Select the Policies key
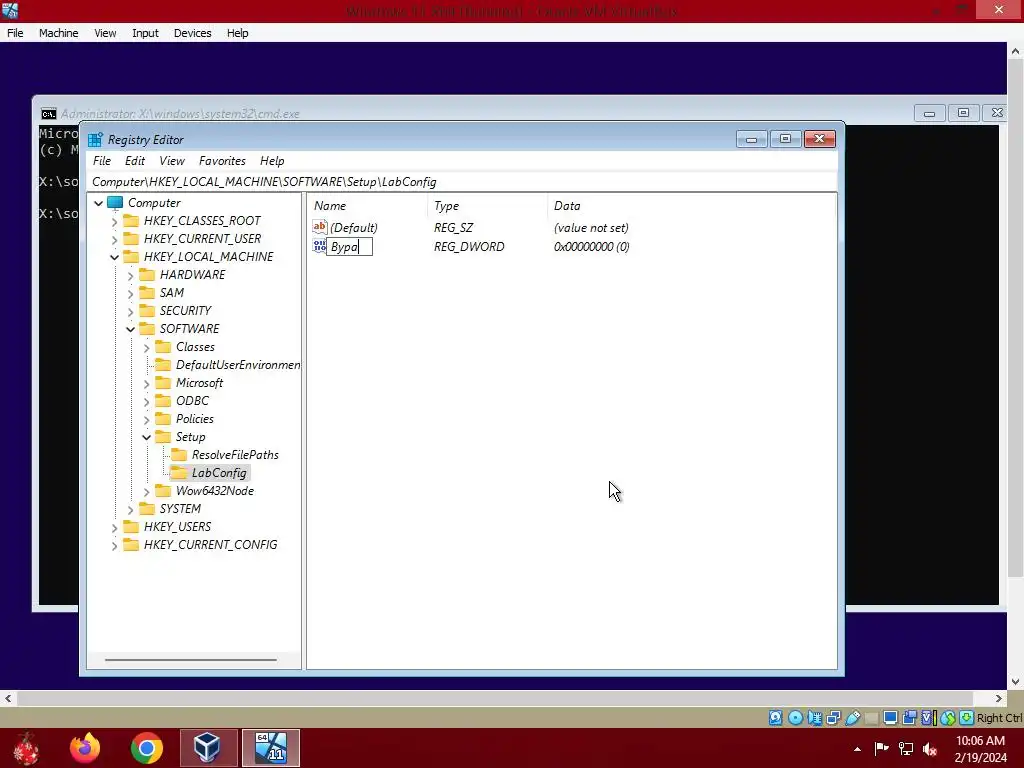The height and width of the screenshot is (768, 1024). pos(195,419)
